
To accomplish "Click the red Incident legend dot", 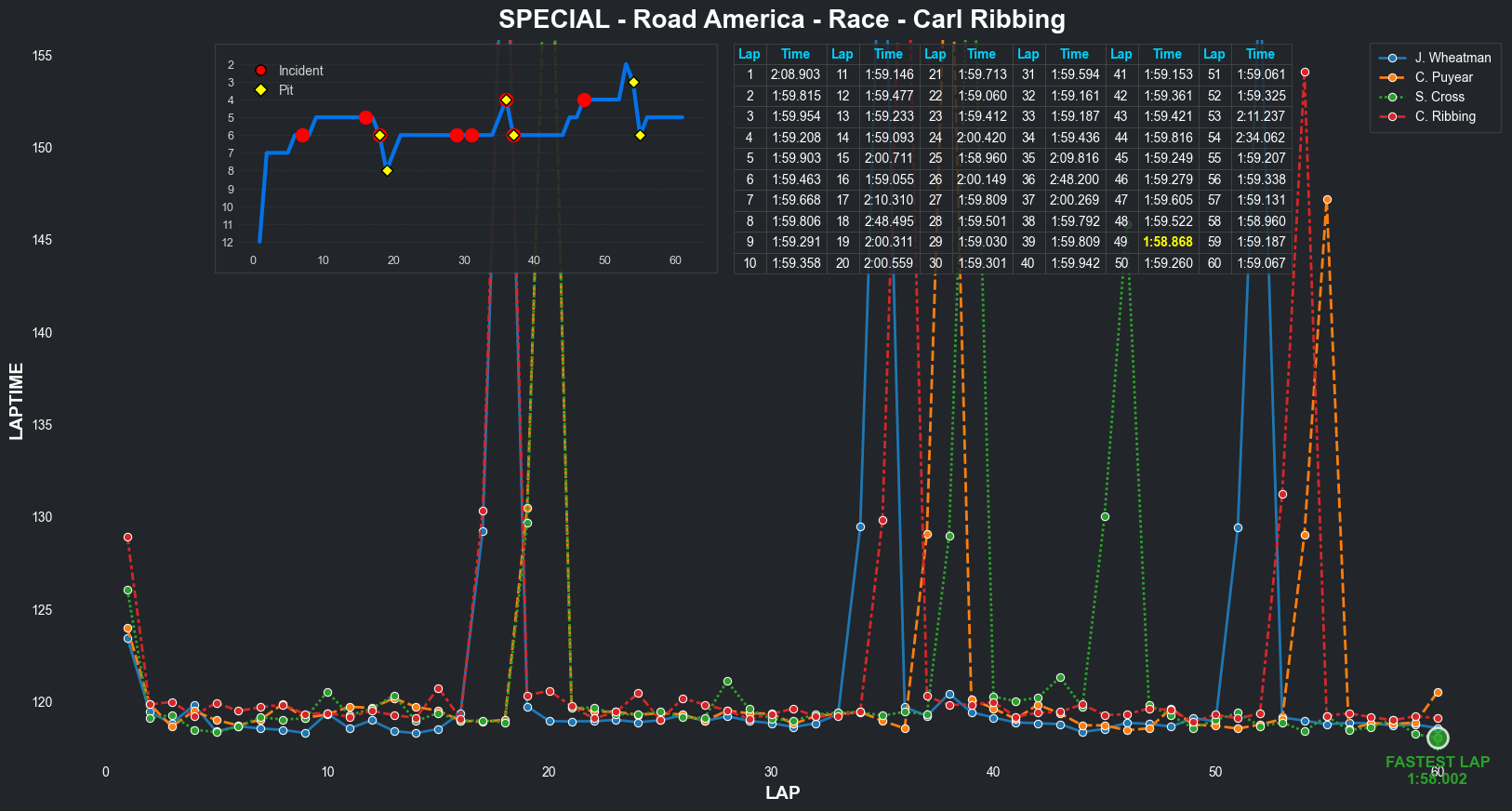I will point(260,71).
